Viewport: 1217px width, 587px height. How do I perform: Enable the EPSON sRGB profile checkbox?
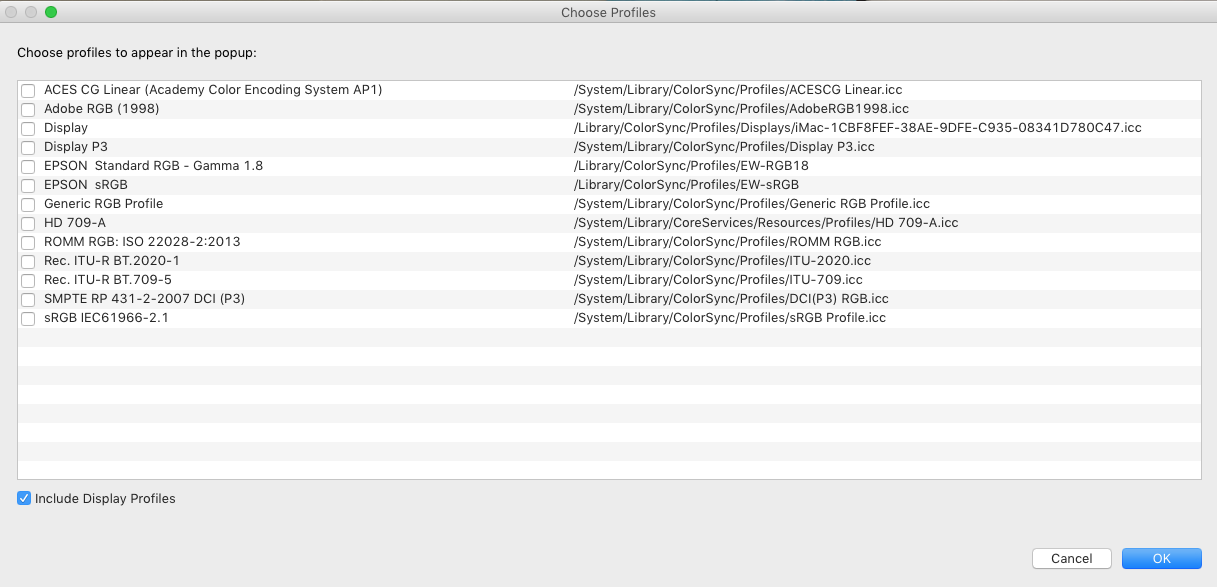[28, 186]
